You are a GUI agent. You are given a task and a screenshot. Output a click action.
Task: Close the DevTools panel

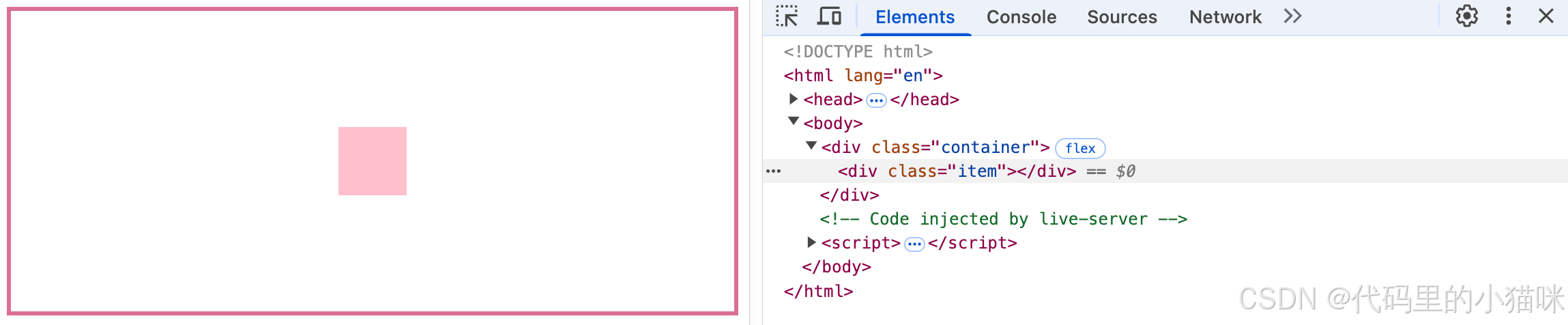tap(1546, 16)
